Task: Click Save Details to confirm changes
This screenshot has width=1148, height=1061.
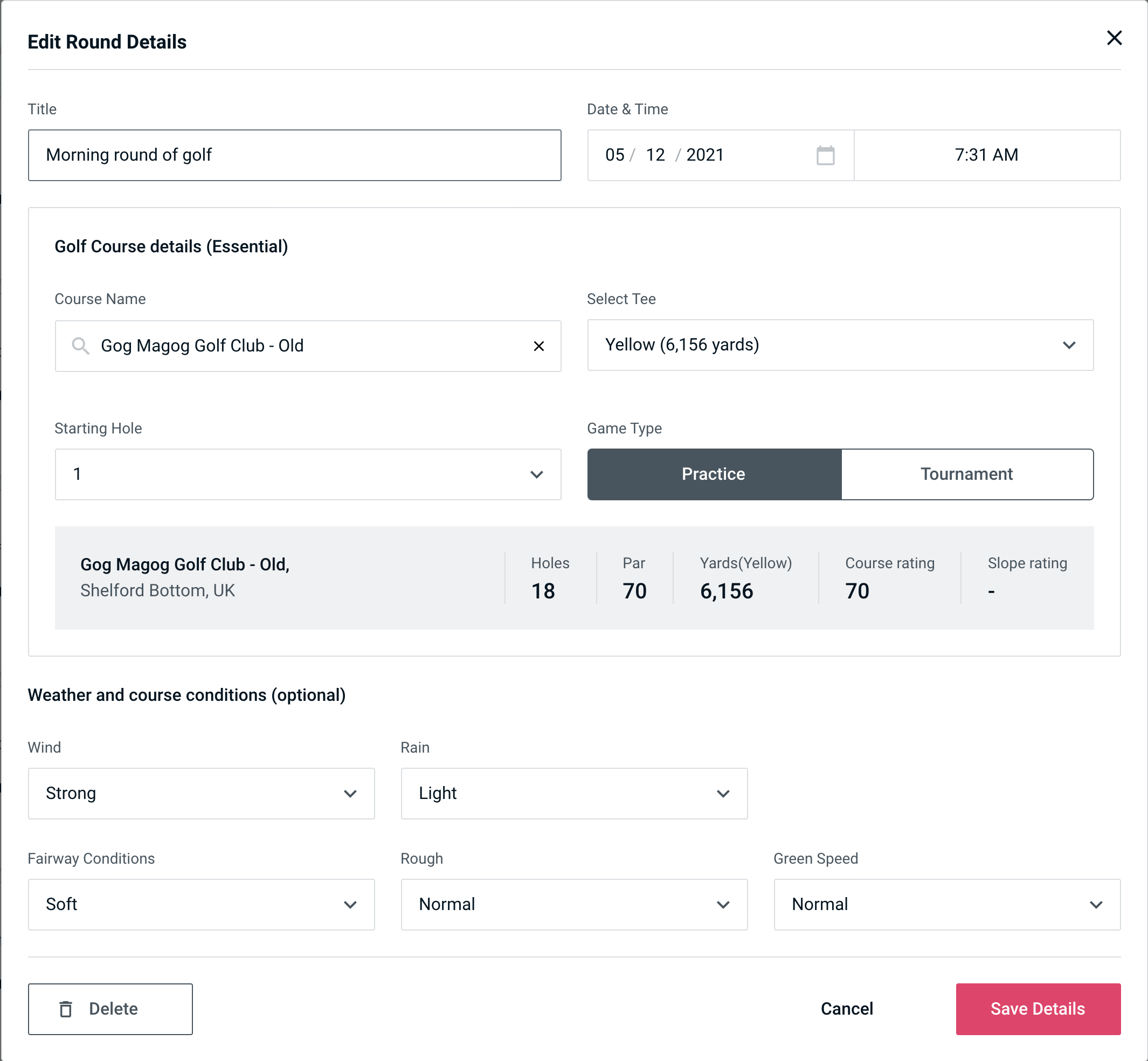Action: point(1038,1009)
